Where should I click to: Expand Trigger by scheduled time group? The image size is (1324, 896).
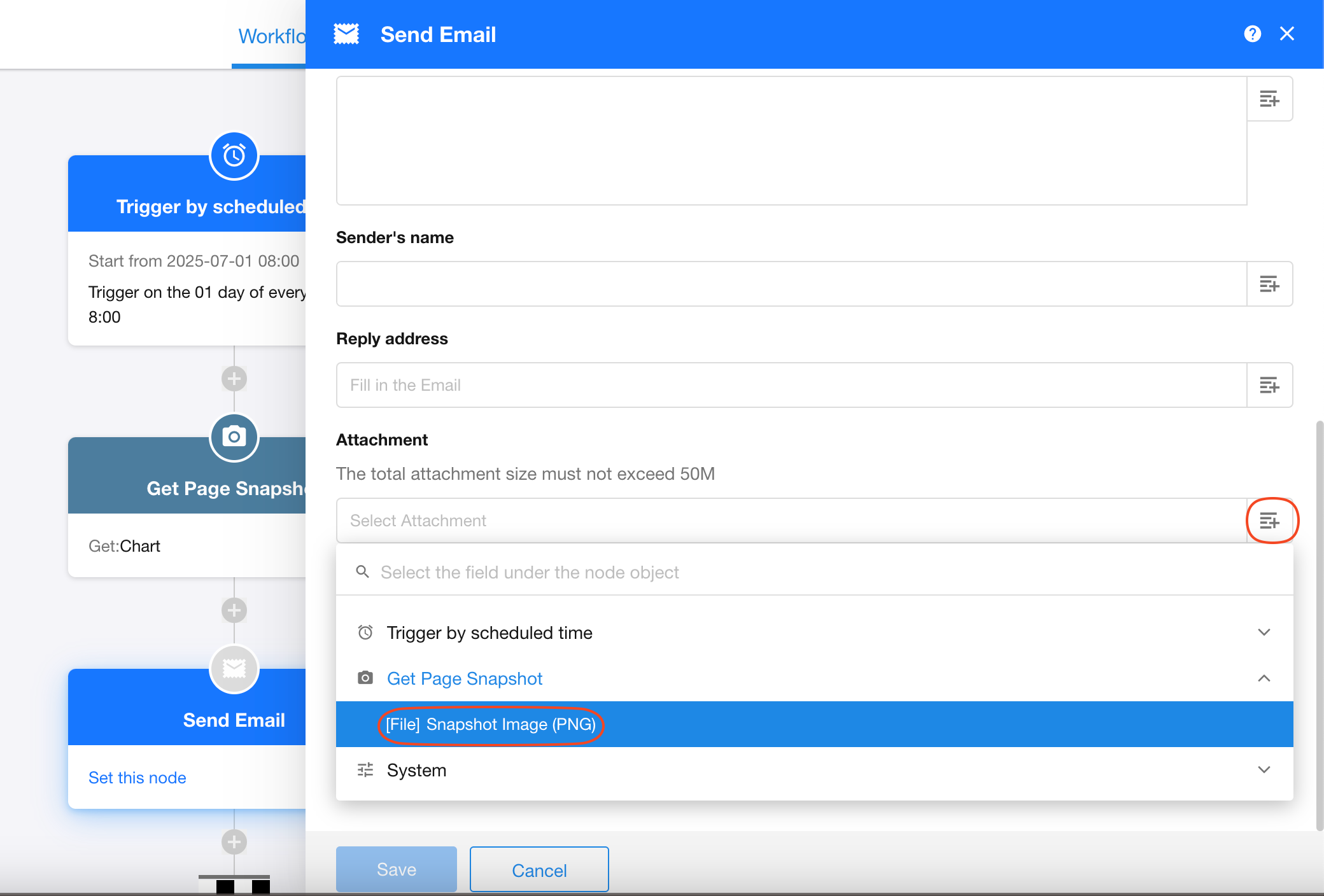pos(1264,633)
